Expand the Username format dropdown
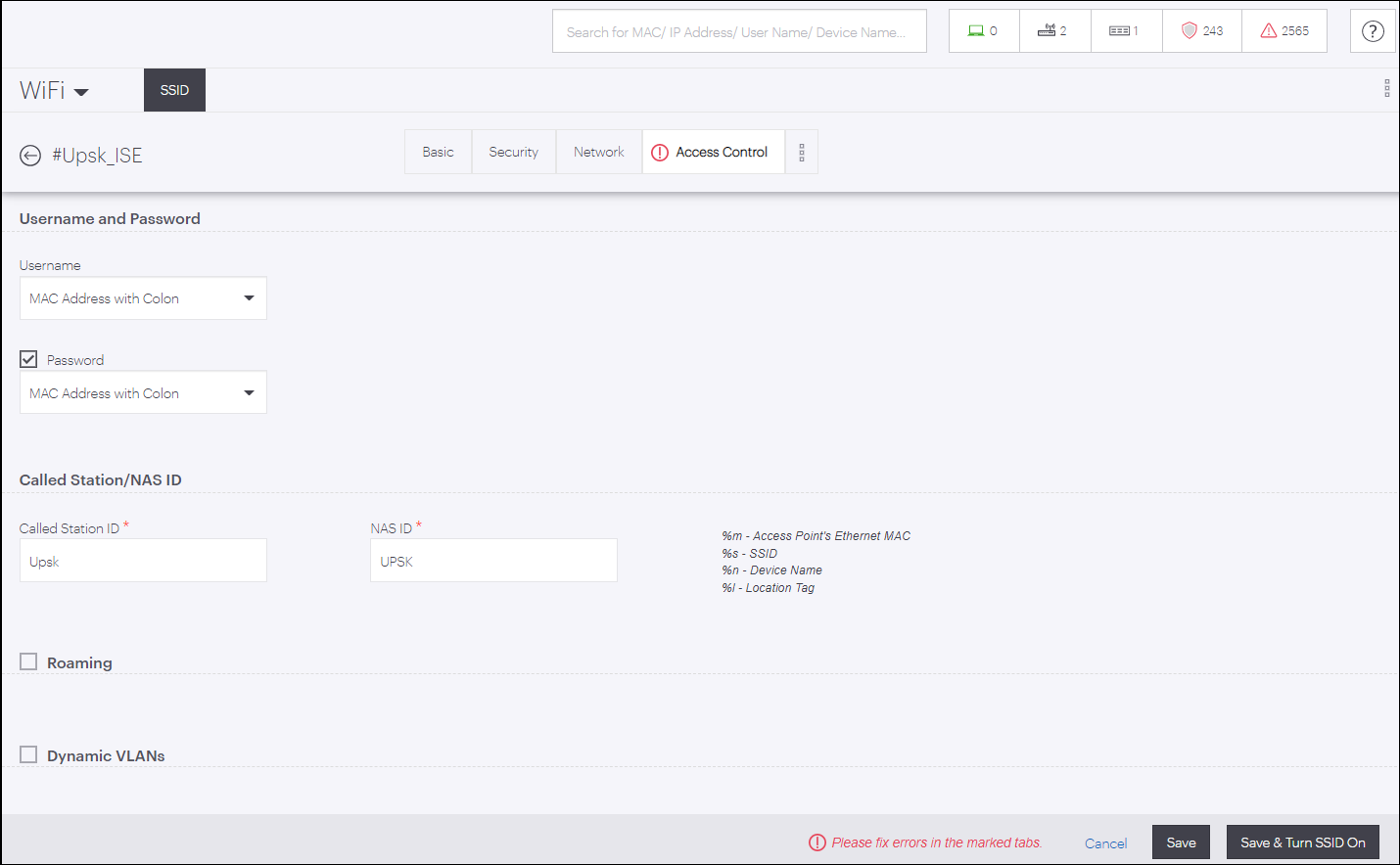The width and height of the screenshot is (1400, 865). (143, 298)
